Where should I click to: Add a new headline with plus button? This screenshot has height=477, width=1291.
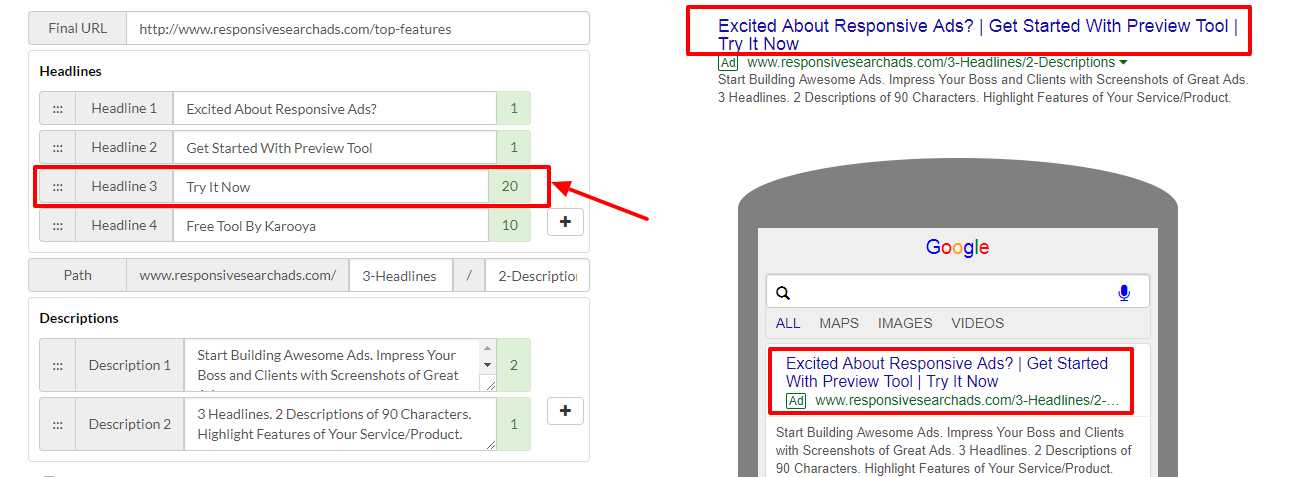tap(565, 222)
